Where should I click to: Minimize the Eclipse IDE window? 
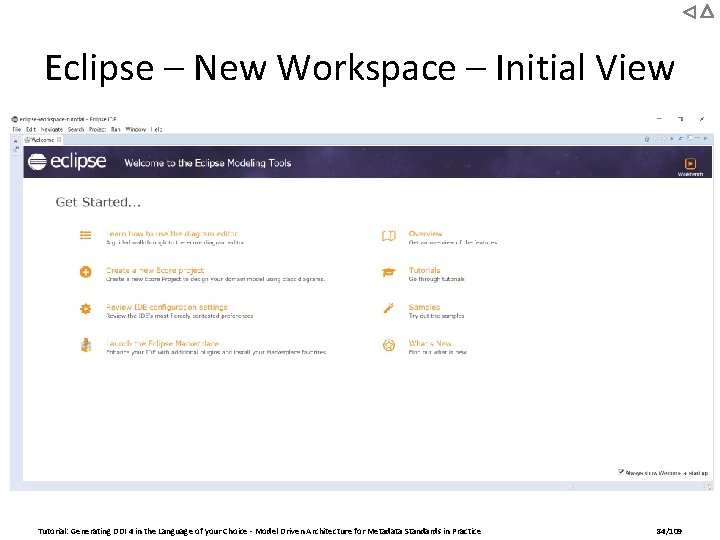click(x=659, y=119)
